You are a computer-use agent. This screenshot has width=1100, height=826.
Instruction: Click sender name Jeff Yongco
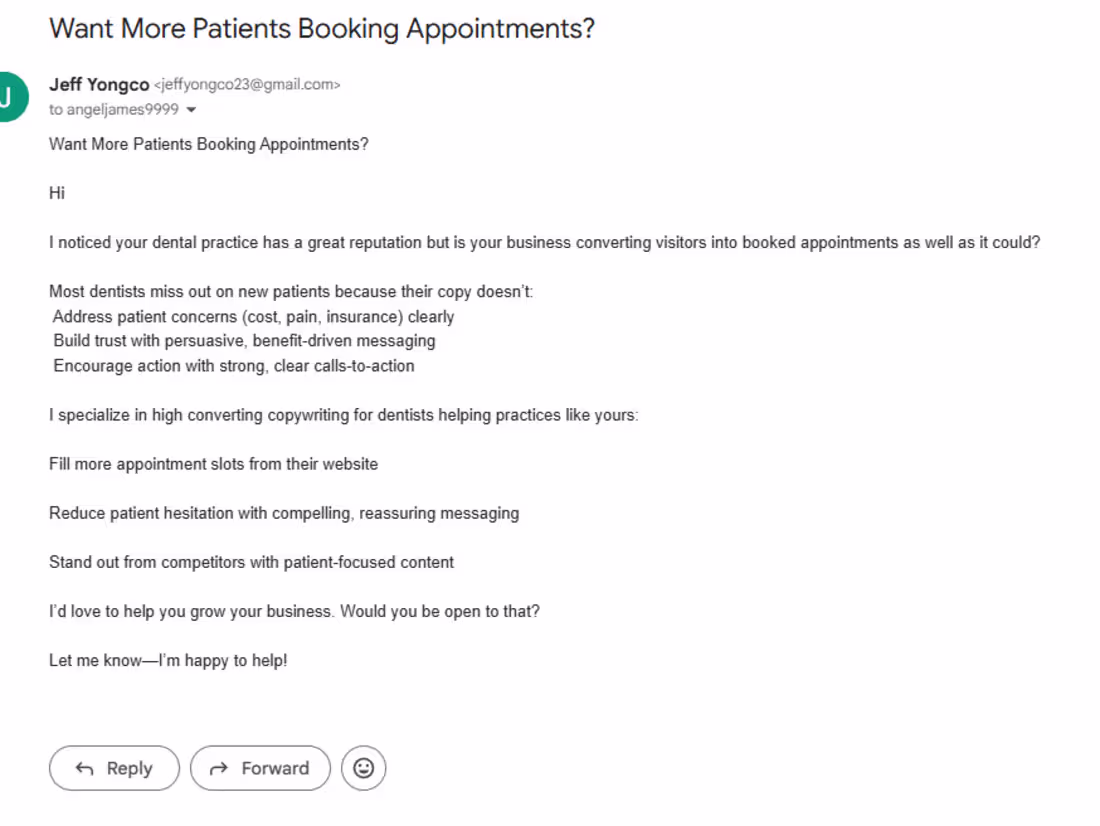99,85
